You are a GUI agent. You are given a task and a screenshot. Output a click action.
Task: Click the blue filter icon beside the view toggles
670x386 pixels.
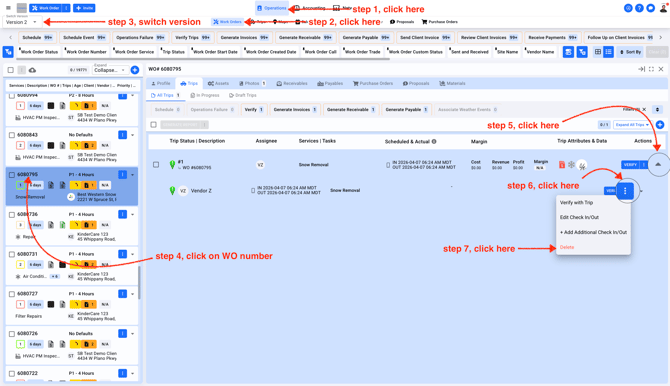(x=582, y=52)
